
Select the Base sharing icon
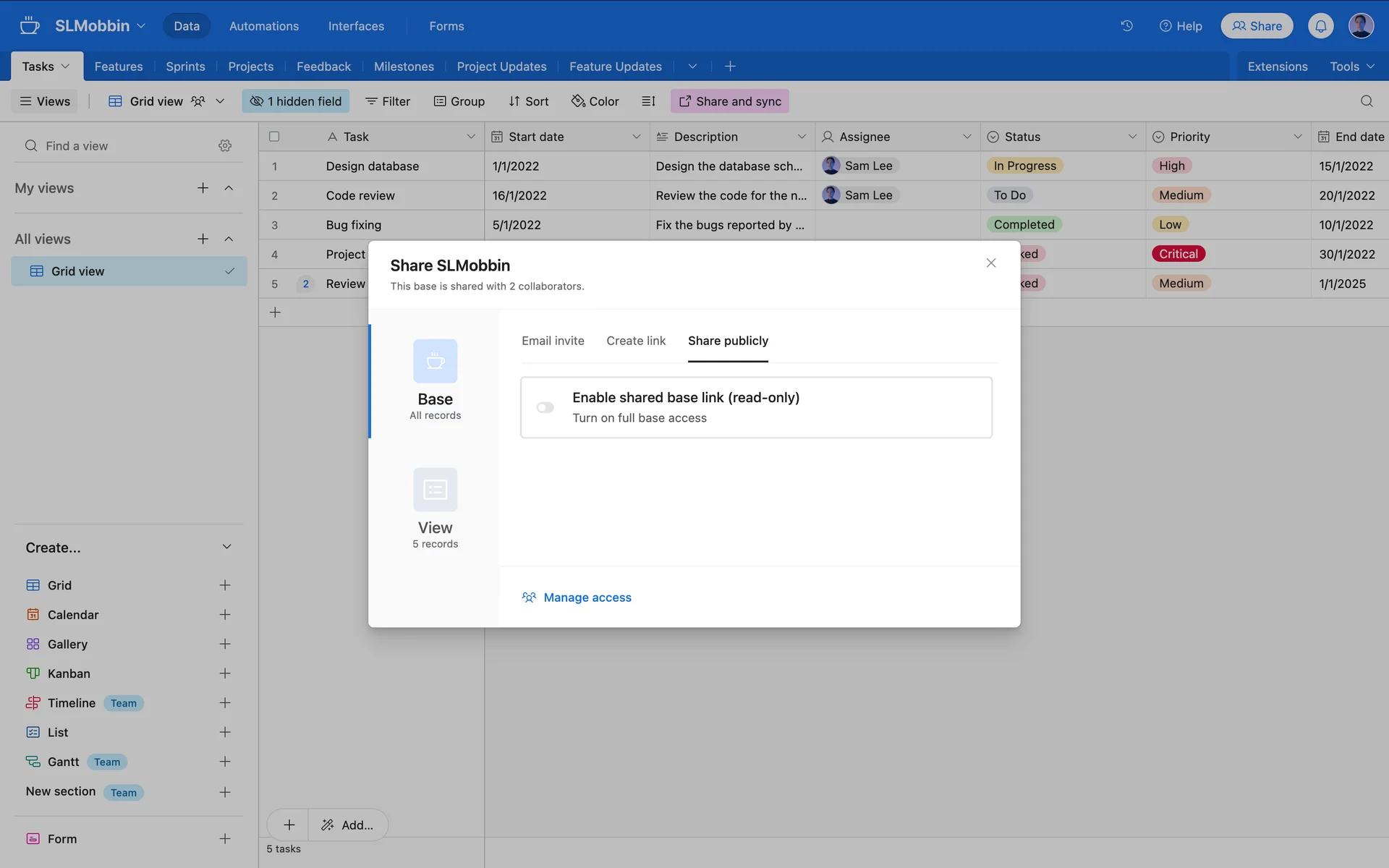[x=435, y=361]
